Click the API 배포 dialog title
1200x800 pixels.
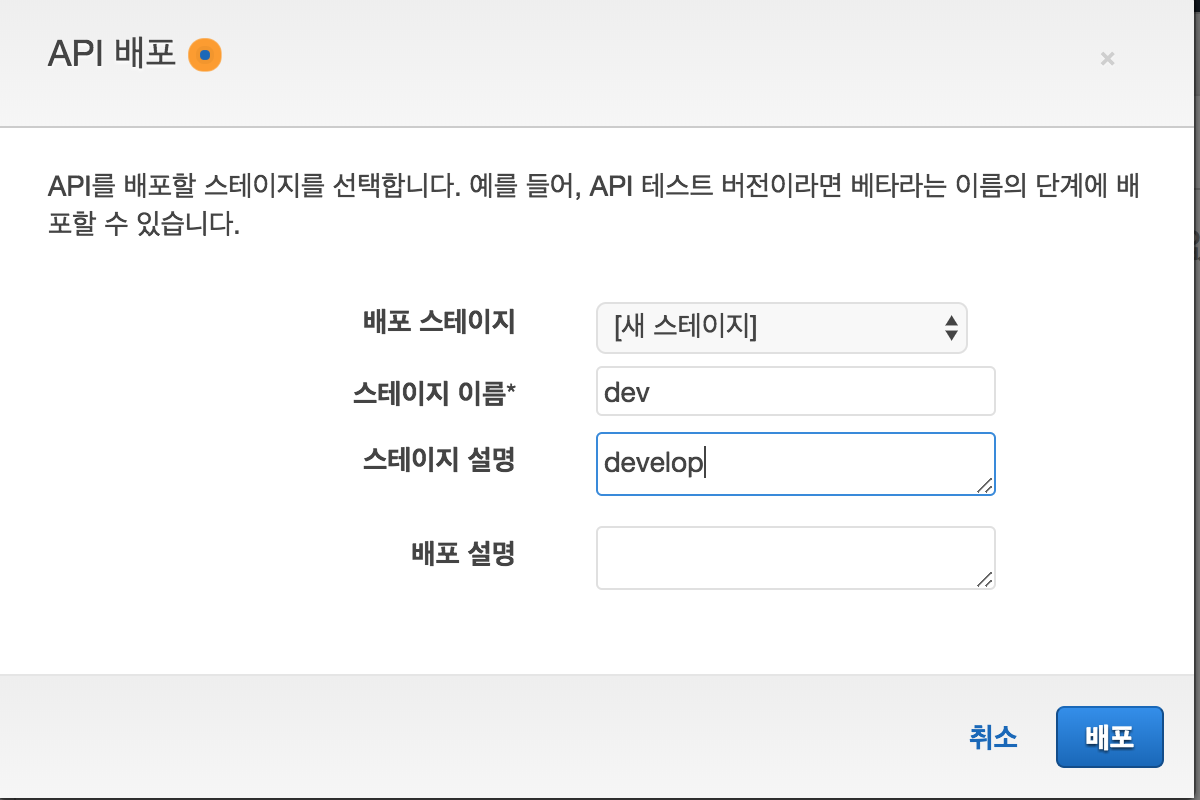click(112, 54)
